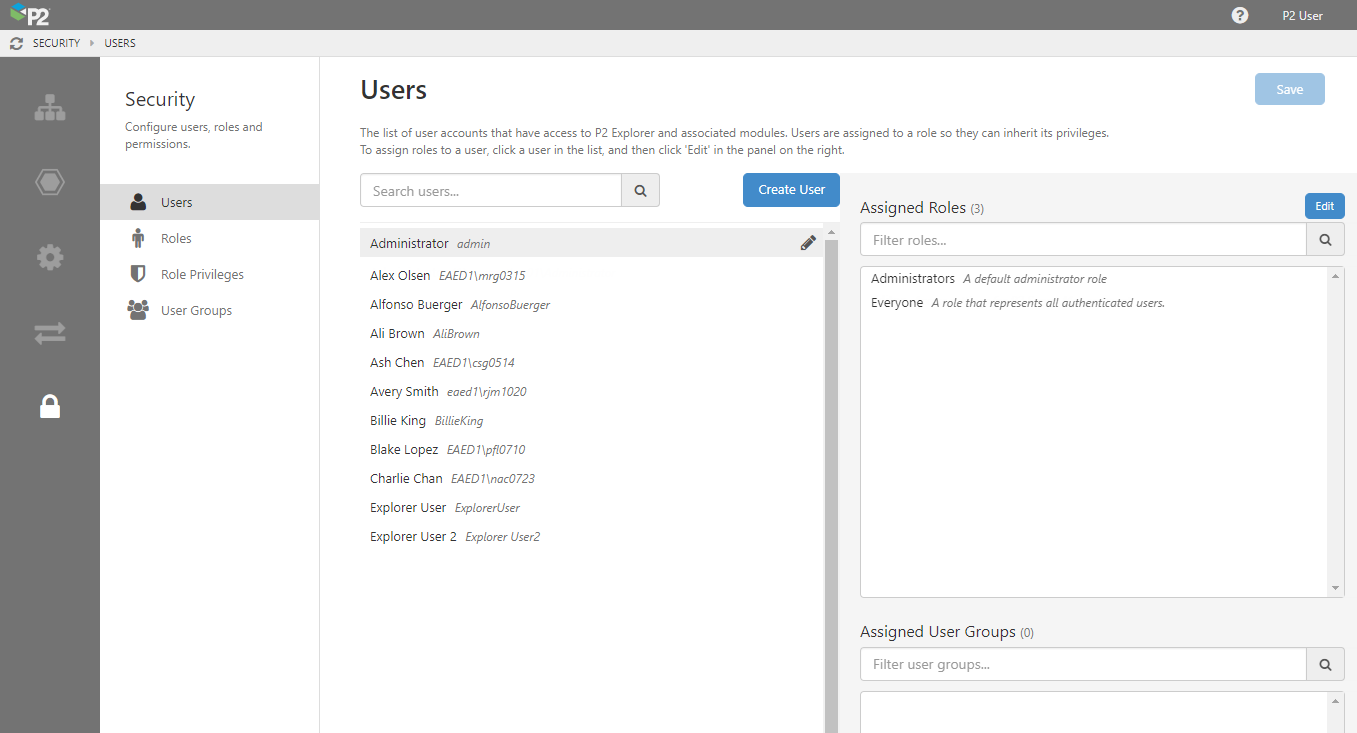Click the user list vertical scrollbar
Image resolution: width=1357 pixels, height=733 pixels.
(x=831, y=478)
